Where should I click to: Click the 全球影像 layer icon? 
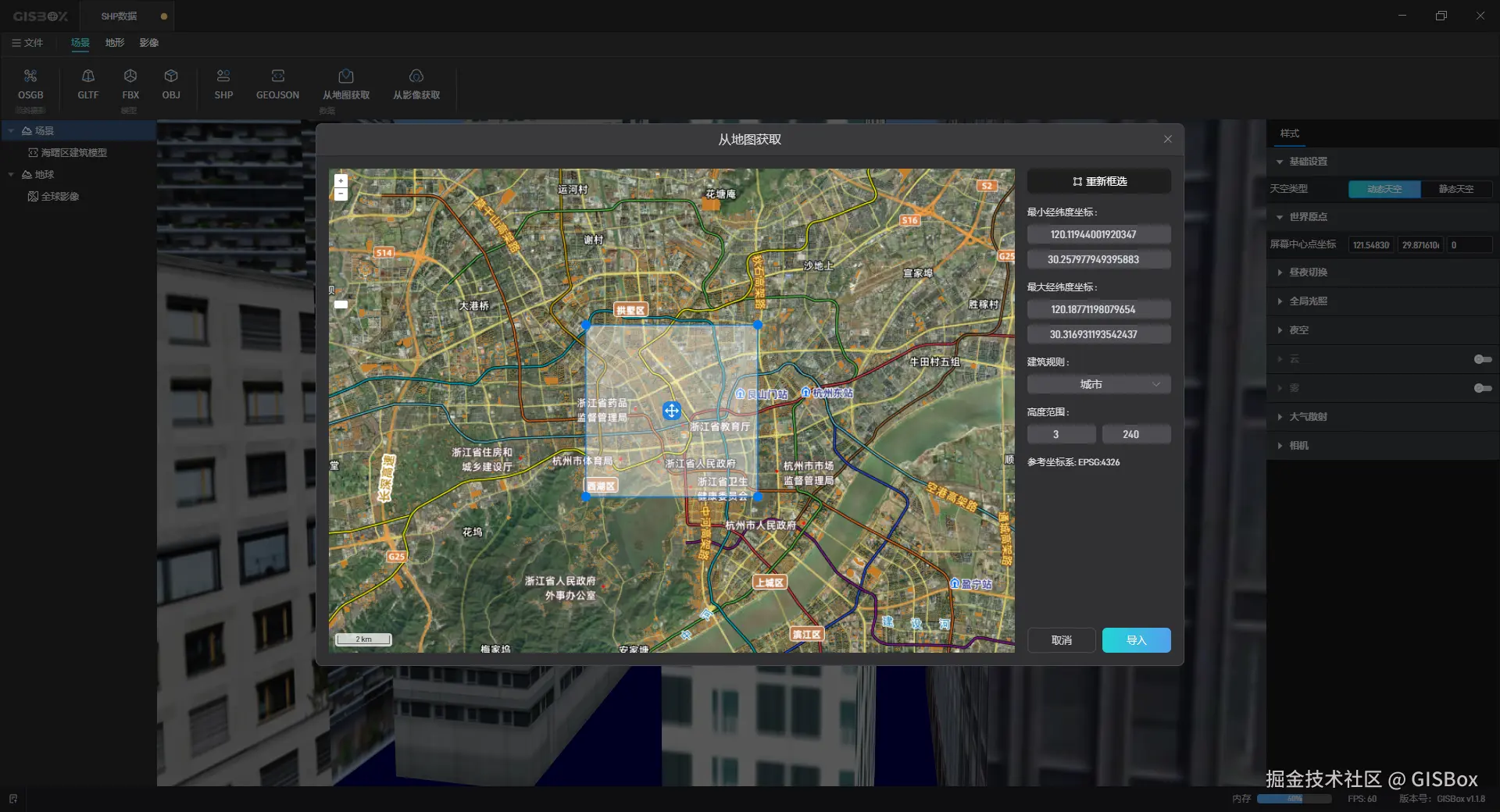pyautogui.click(x=33, y=197)
